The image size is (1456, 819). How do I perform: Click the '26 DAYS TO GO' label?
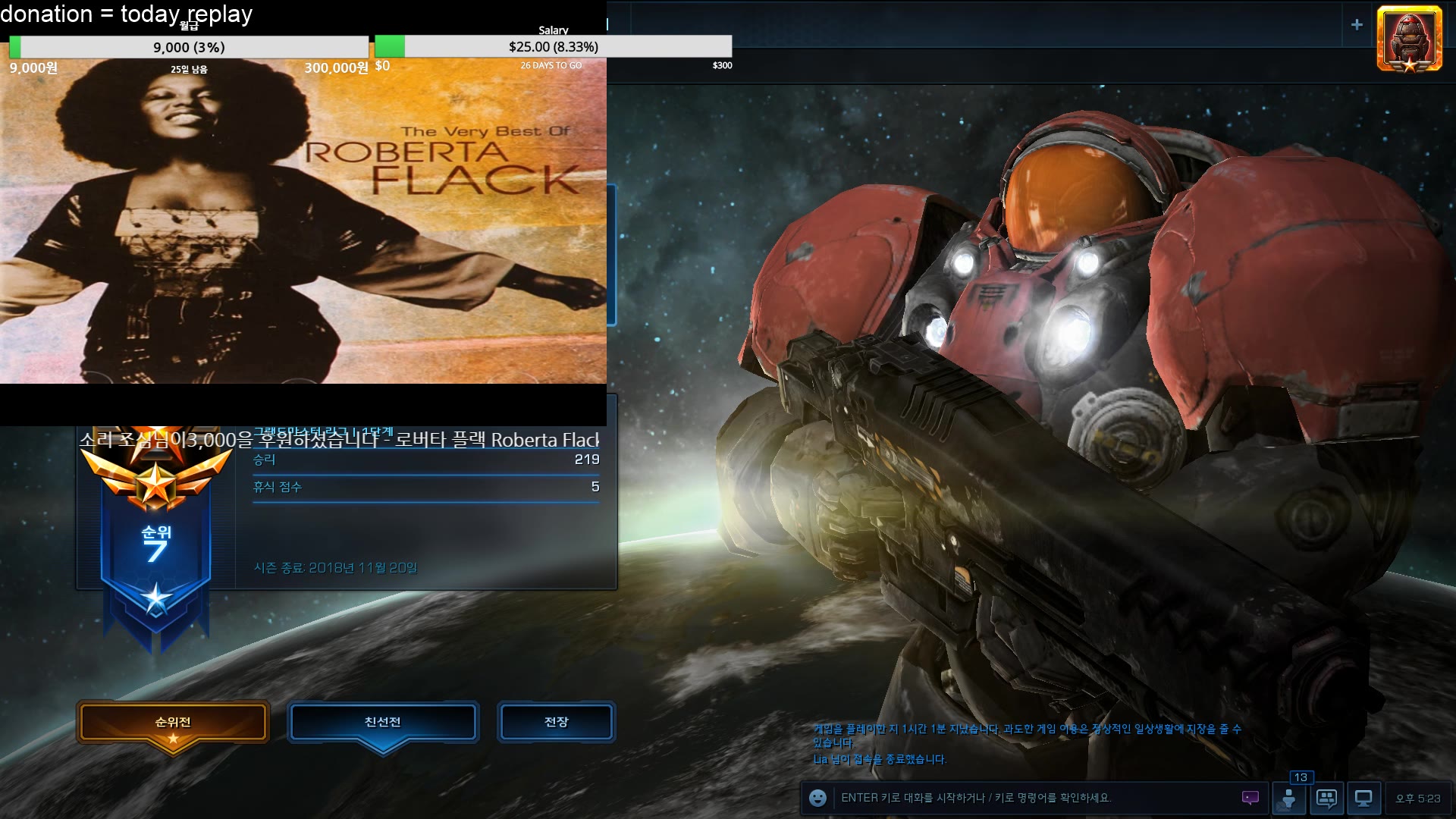pos(551,65)
